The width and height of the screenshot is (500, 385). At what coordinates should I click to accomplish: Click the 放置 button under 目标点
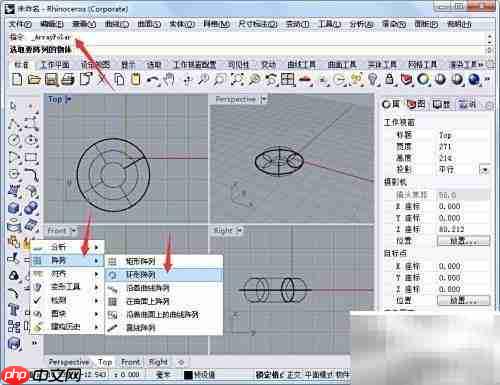[463, 300]
